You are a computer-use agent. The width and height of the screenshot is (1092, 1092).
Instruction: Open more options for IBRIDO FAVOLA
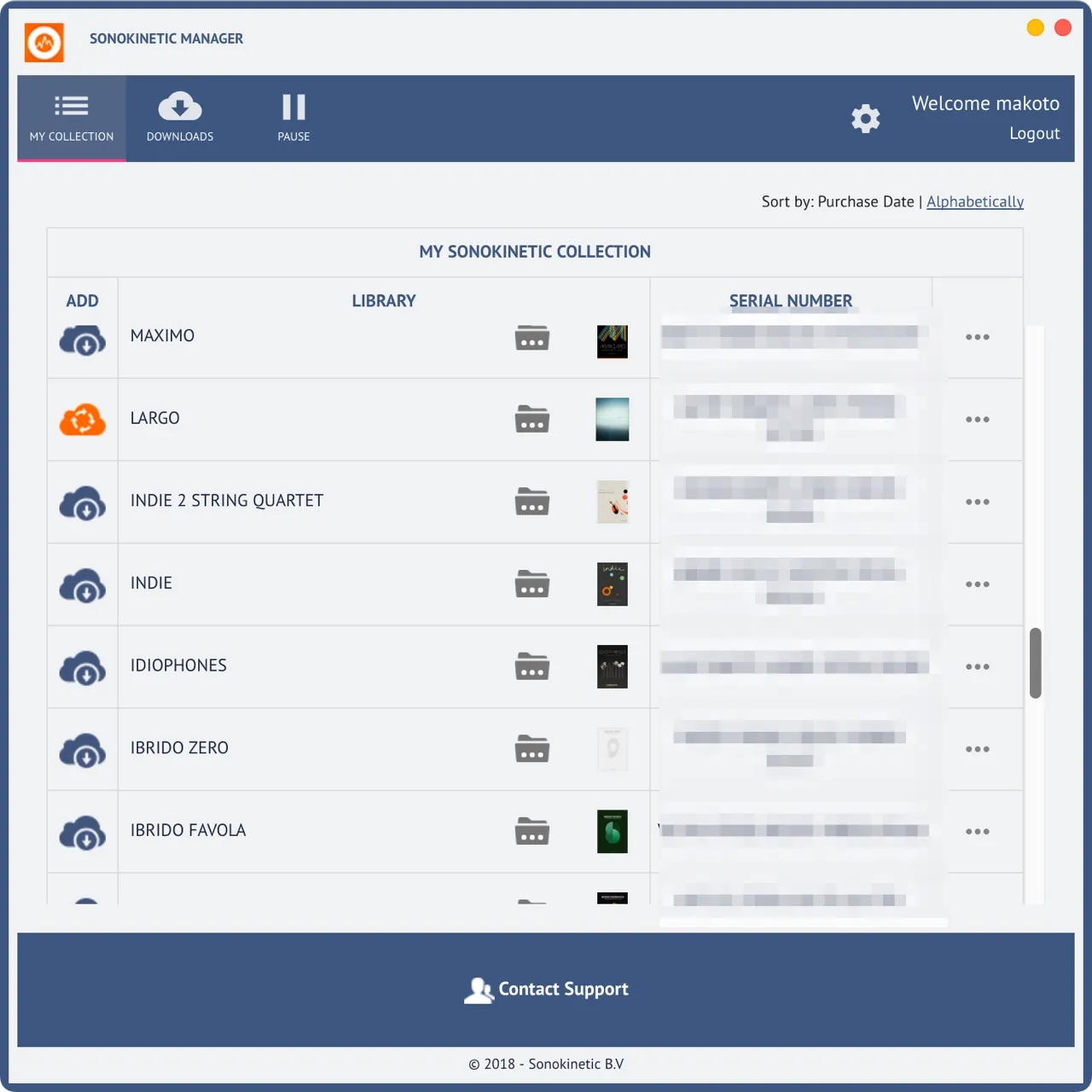[x=977, y=832]
